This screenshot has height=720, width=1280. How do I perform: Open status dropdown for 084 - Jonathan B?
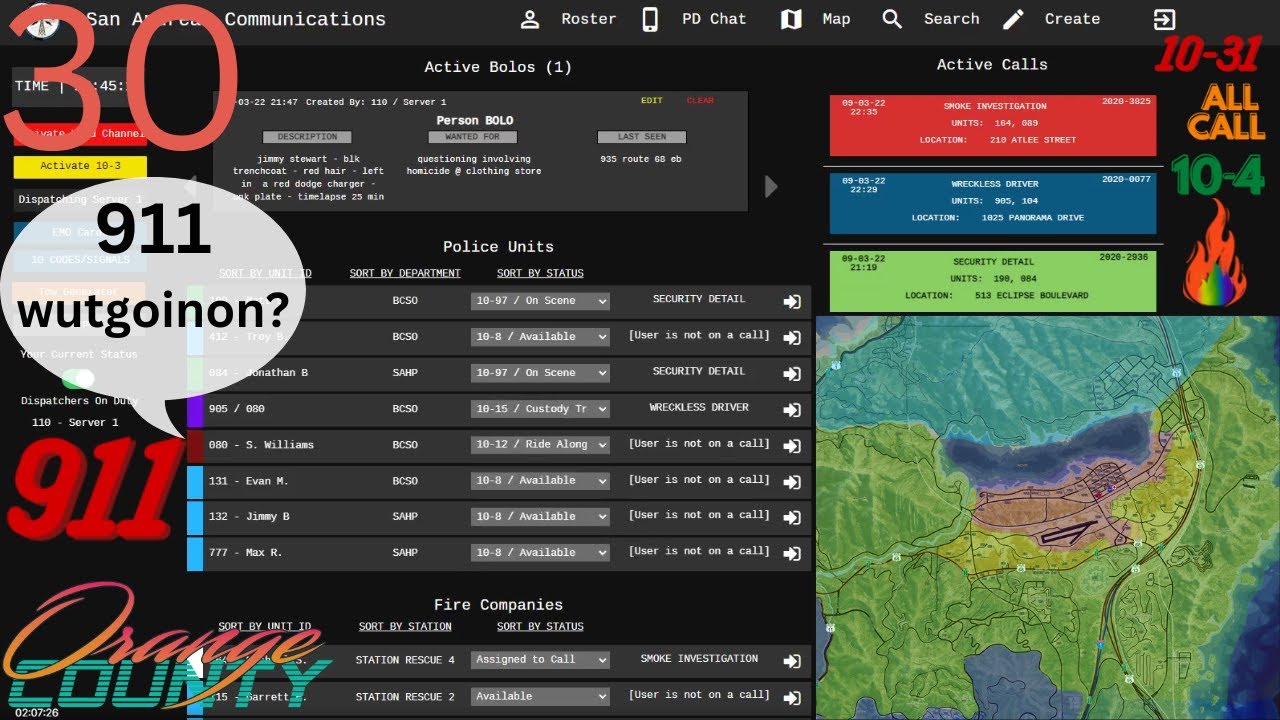pos(540,373)
